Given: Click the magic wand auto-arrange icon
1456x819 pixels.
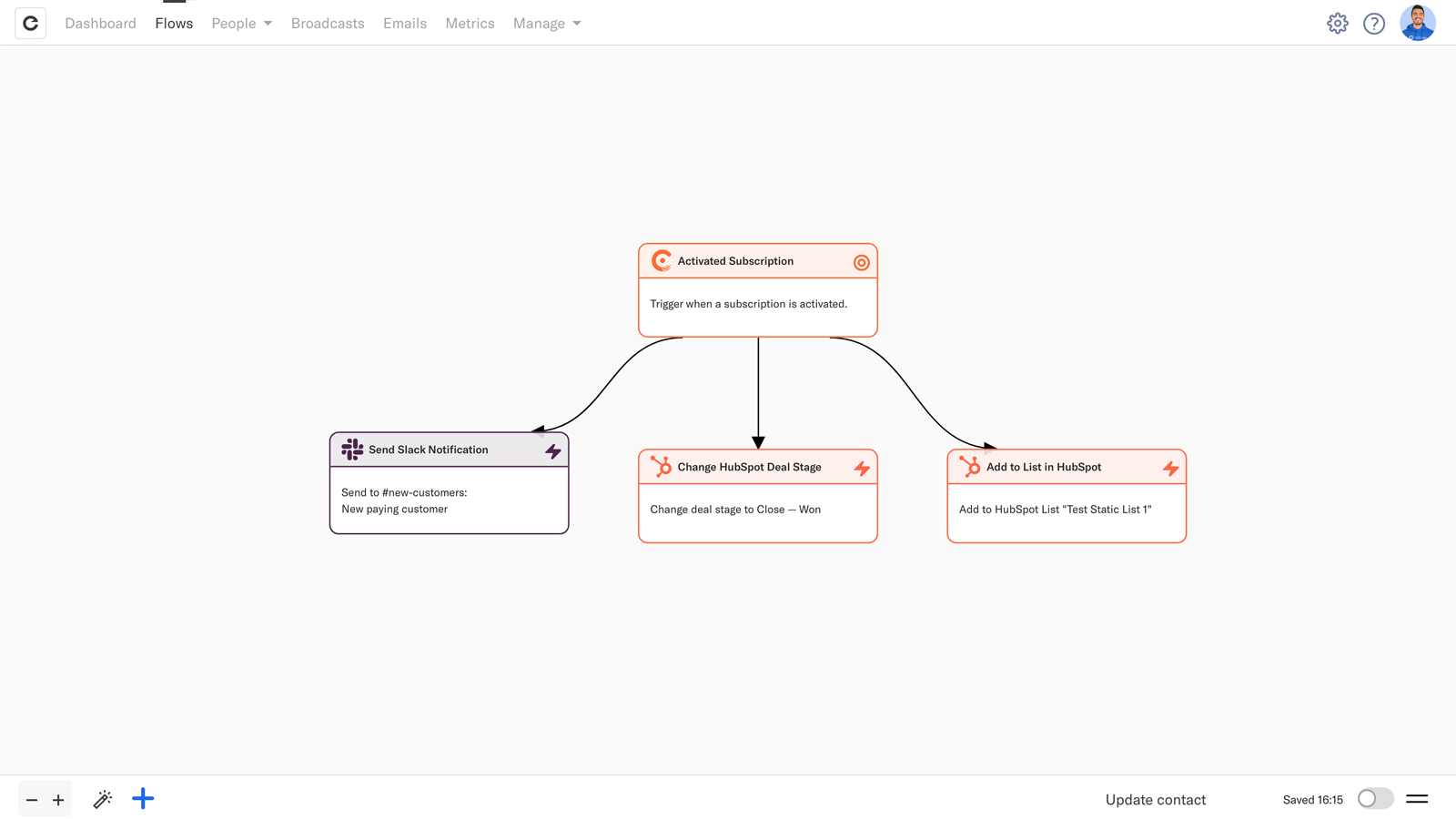Looking at the screenshot, I should tap(103, 800).
